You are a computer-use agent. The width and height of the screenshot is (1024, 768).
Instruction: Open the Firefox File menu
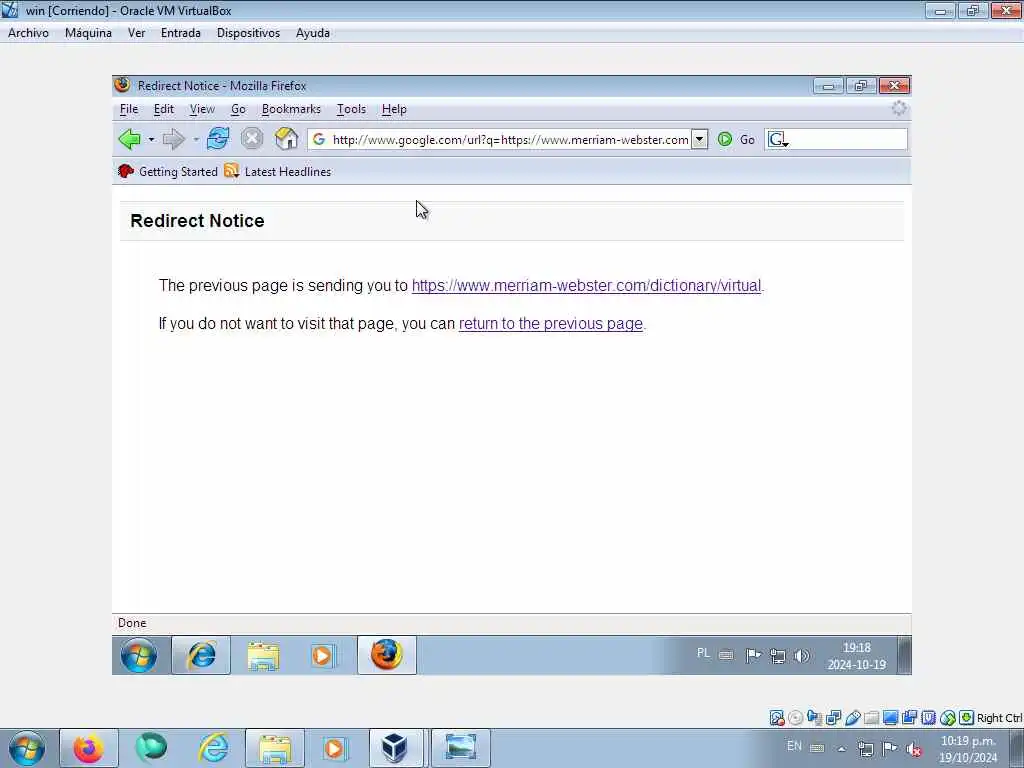[x=129, y=109]
